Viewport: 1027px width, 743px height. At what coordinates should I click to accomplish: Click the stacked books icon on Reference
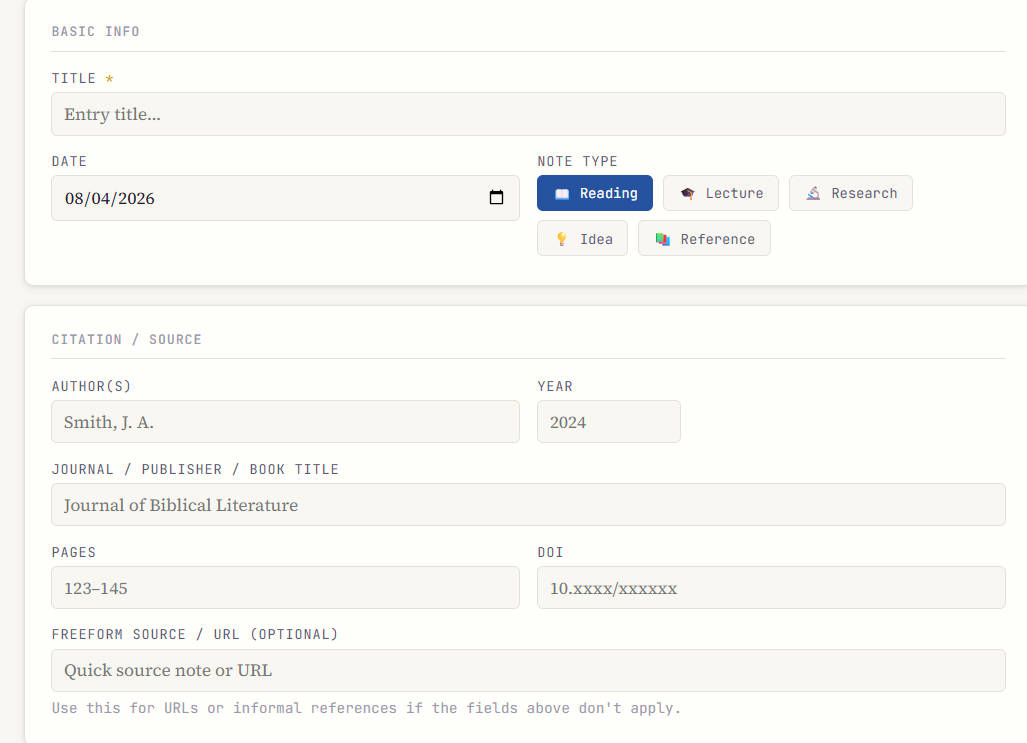click(x=662, y=240)
